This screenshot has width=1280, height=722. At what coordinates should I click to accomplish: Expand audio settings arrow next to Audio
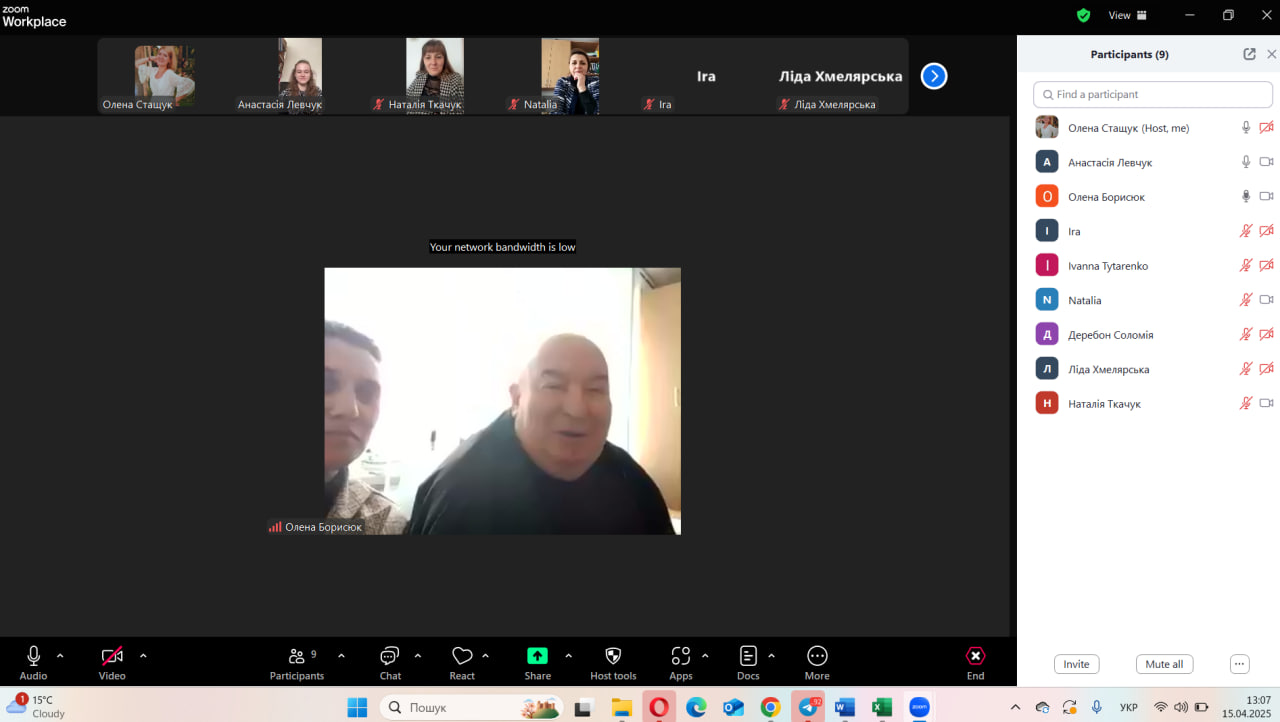(x=60, y=656)
